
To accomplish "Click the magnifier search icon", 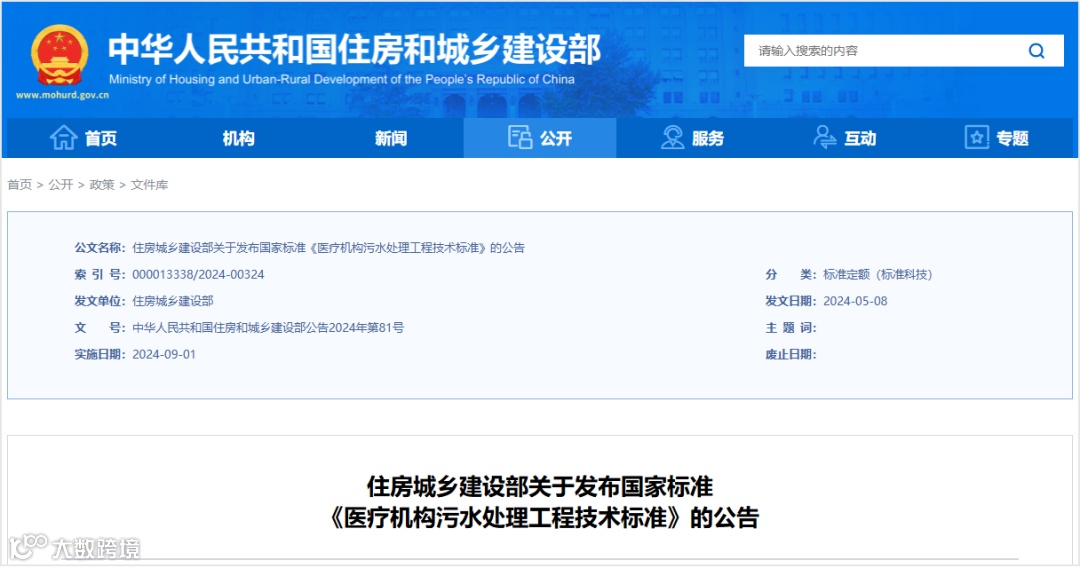I will pos(1037,51).
